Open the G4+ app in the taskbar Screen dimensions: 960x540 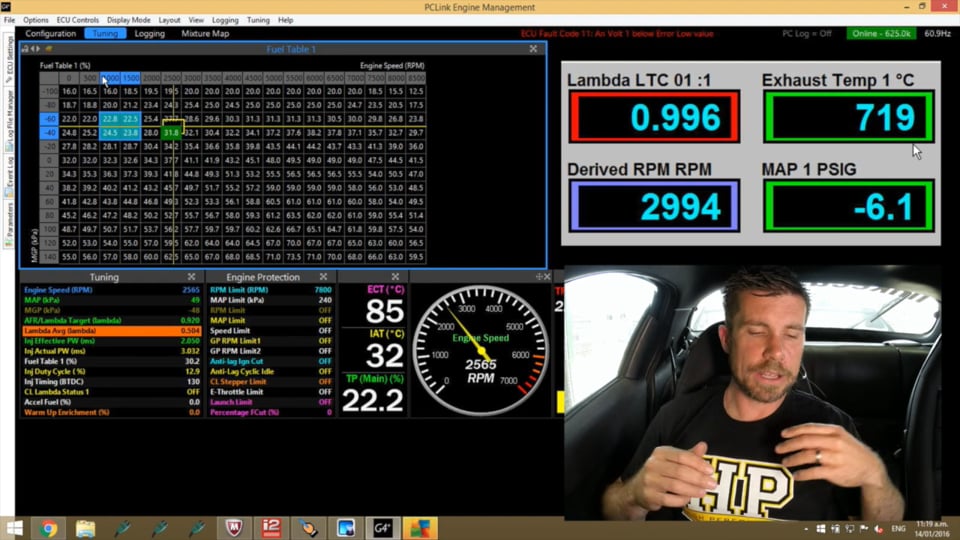point(383,528)
